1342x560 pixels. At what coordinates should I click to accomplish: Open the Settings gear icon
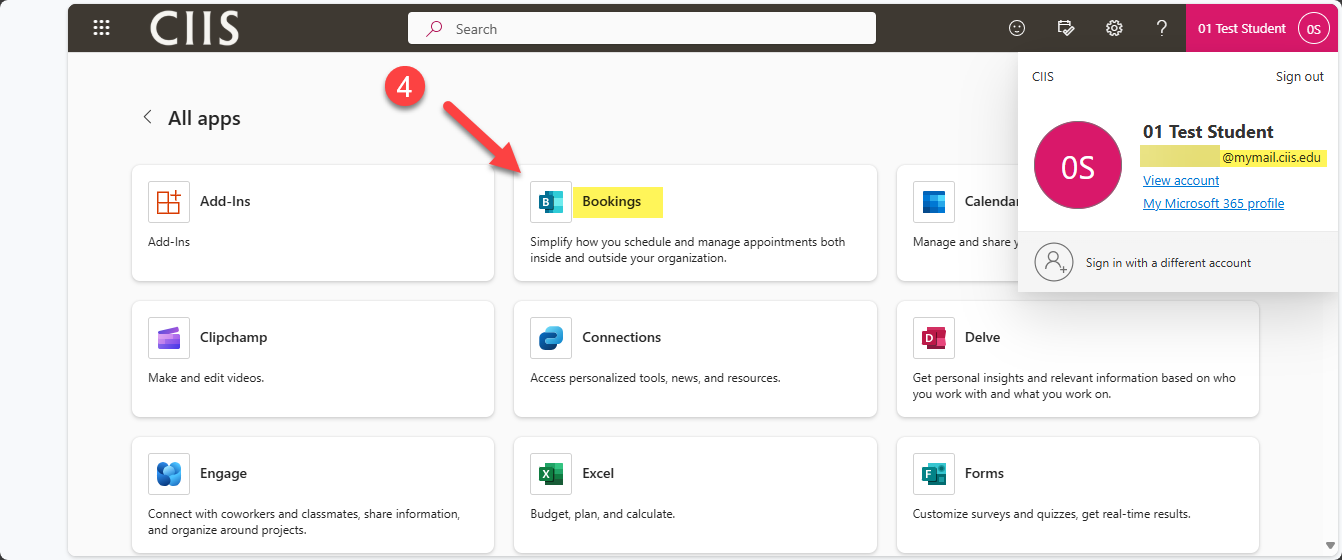(1114, 28)
